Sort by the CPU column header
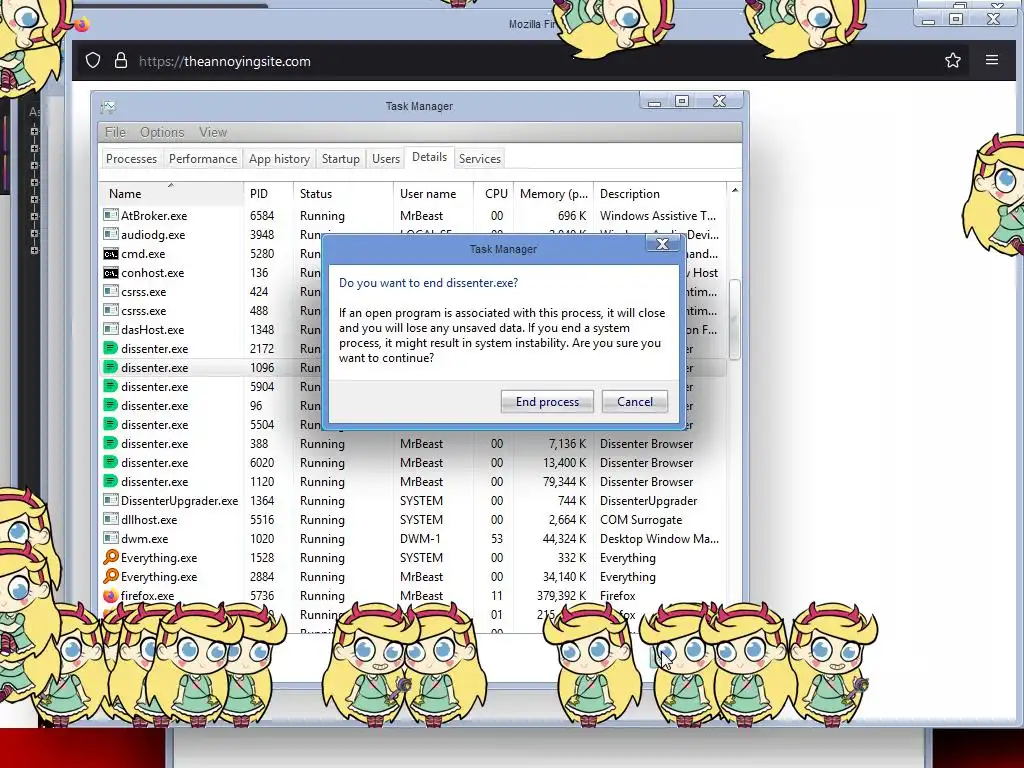Viewport: 1024px width, 768px height. pyautogui.click(x=494, y=193)
